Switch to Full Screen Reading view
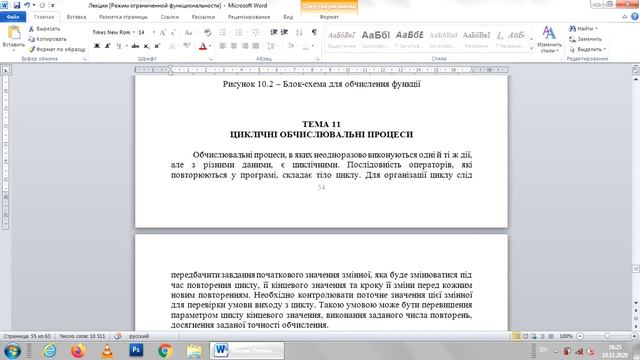This screenshot has width=640, height=360. [525, 336]
